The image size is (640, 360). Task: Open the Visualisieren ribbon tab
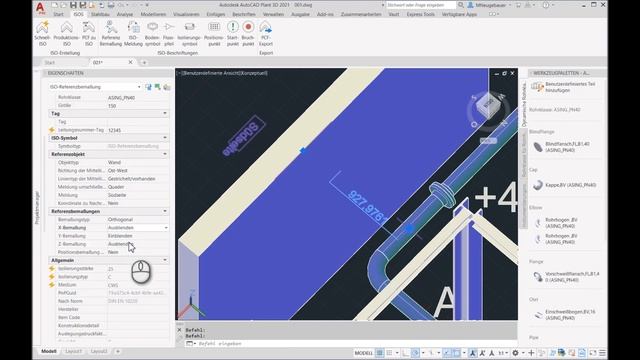[x=186, y=14]
